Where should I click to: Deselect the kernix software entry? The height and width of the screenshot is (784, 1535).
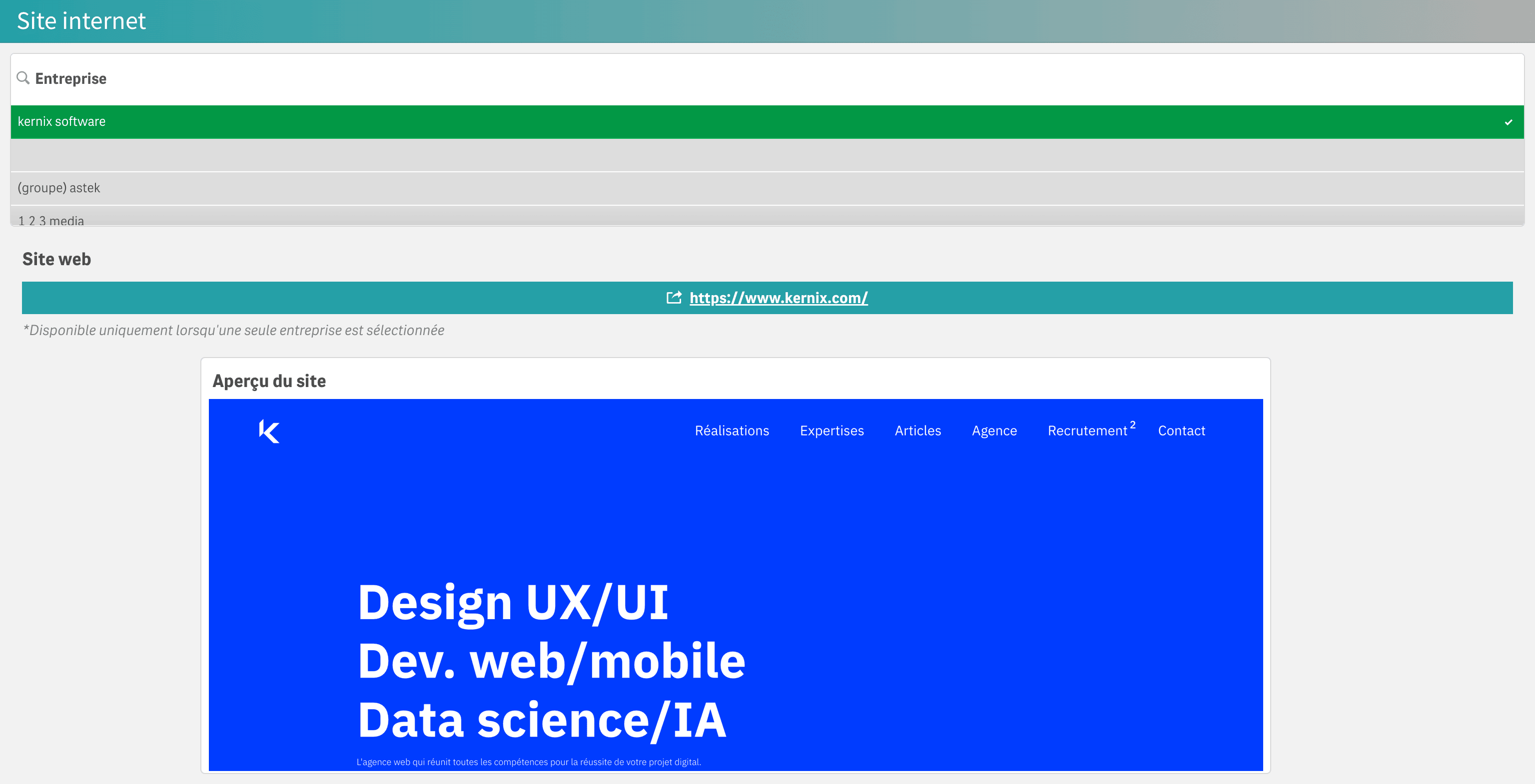point(767,121)
